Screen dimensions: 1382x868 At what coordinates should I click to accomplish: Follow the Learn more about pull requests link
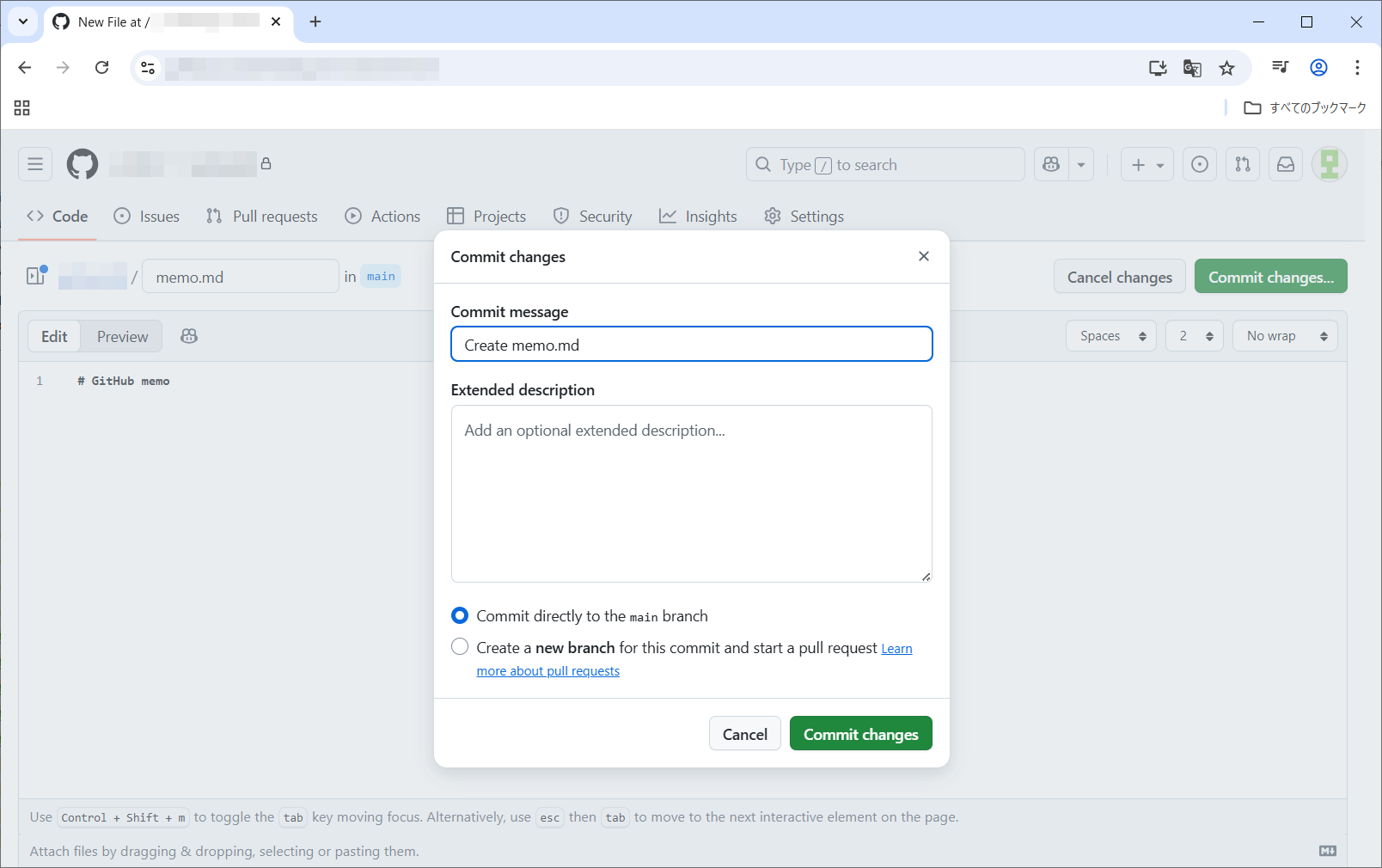(547, 671)
